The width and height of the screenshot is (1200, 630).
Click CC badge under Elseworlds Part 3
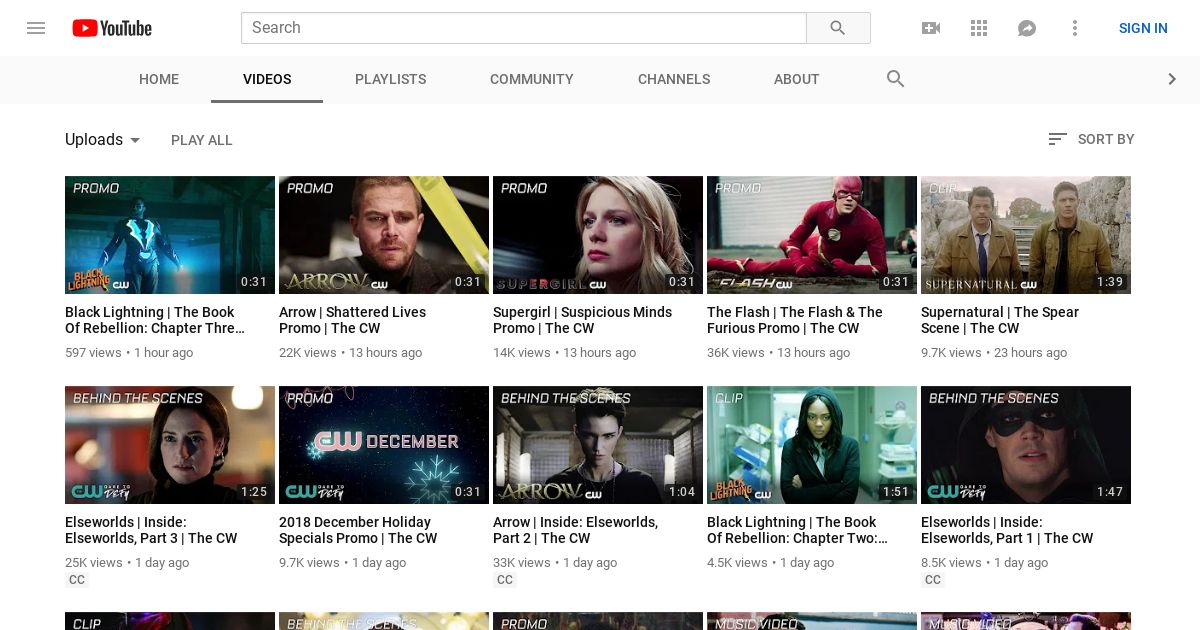(77, 580)
